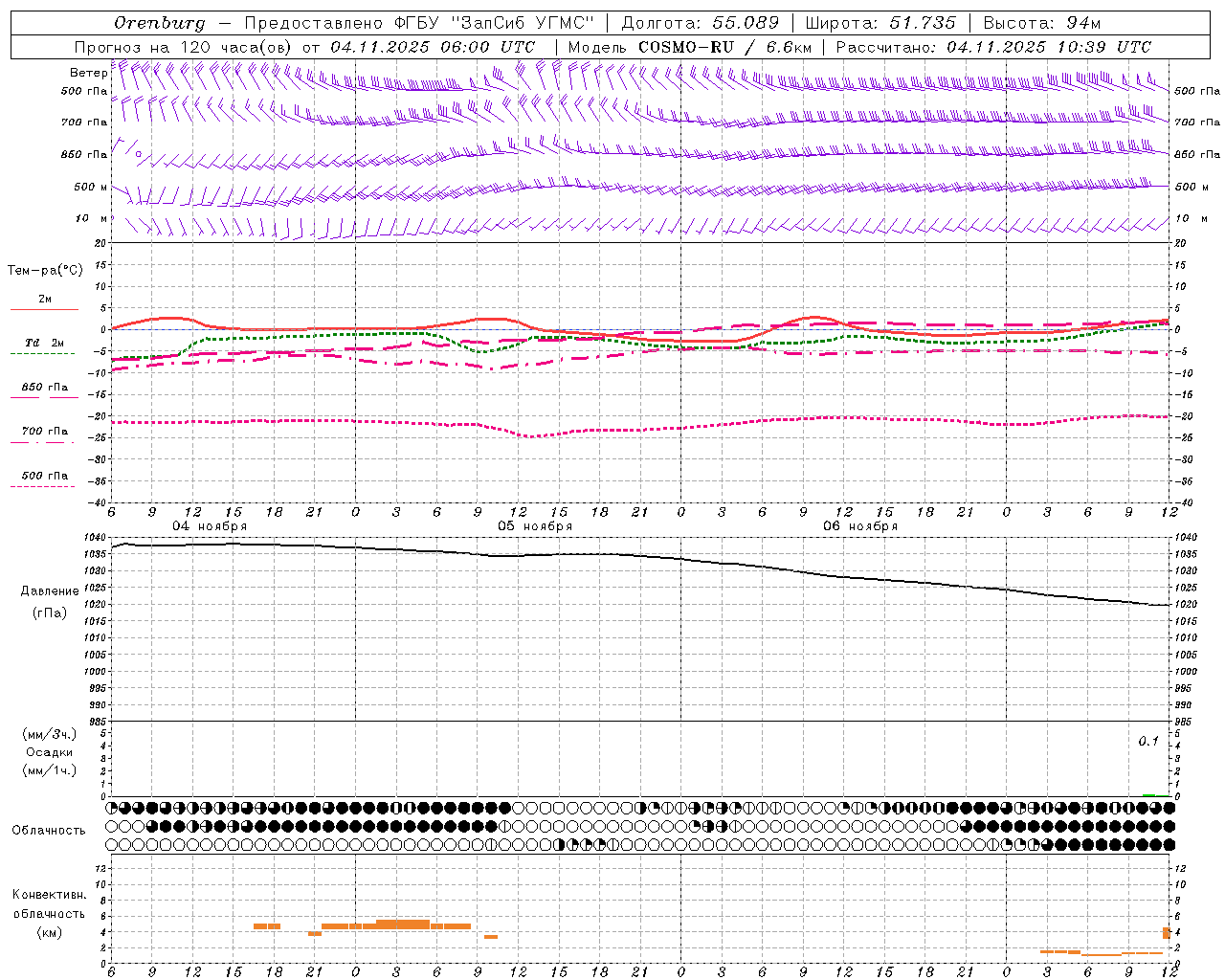Click the green precipitation bar below 0.1
Viewport: 1225px width, 980px height.
1149,794
